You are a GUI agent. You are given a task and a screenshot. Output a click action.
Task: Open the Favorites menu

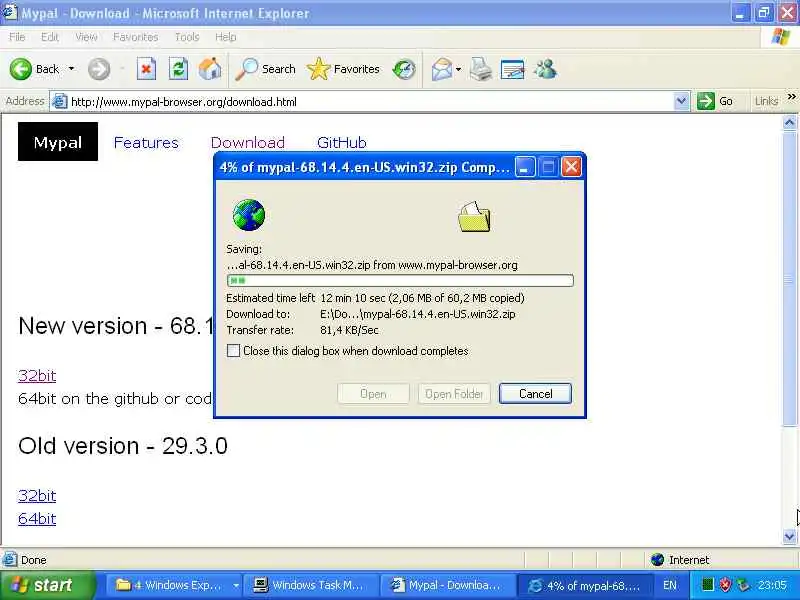(x=135, y=37)
